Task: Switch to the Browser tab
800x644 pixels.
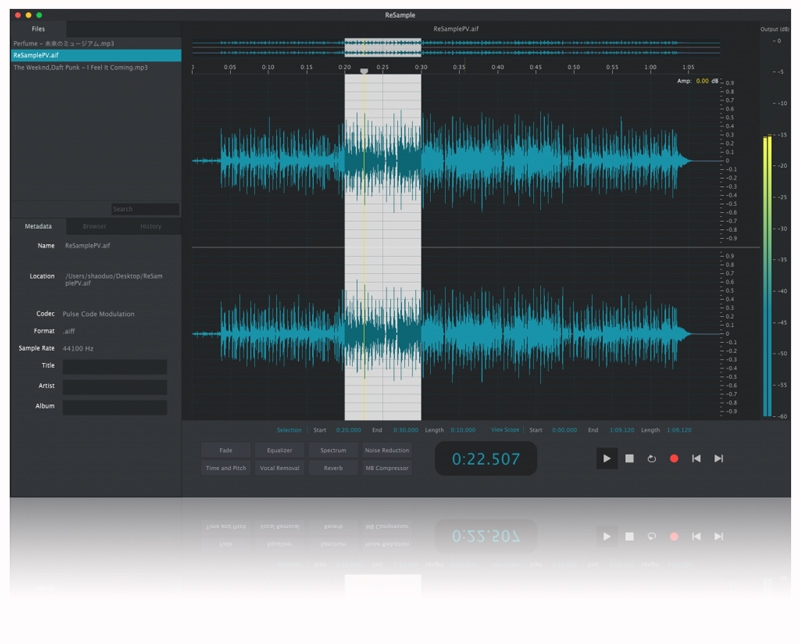Action: [x=95, y=227]
